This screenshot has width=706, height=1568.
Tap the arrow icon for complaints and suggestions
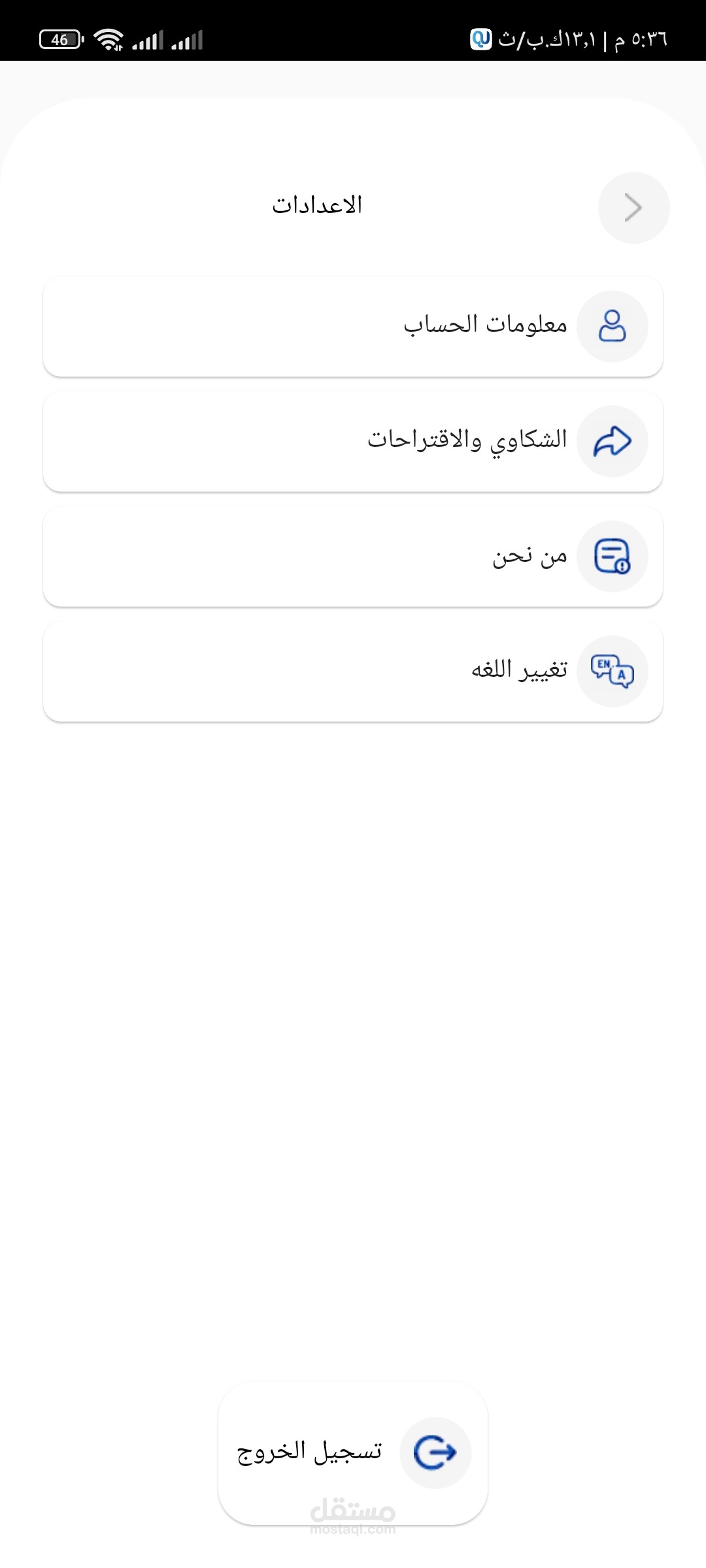coord(613,441)
